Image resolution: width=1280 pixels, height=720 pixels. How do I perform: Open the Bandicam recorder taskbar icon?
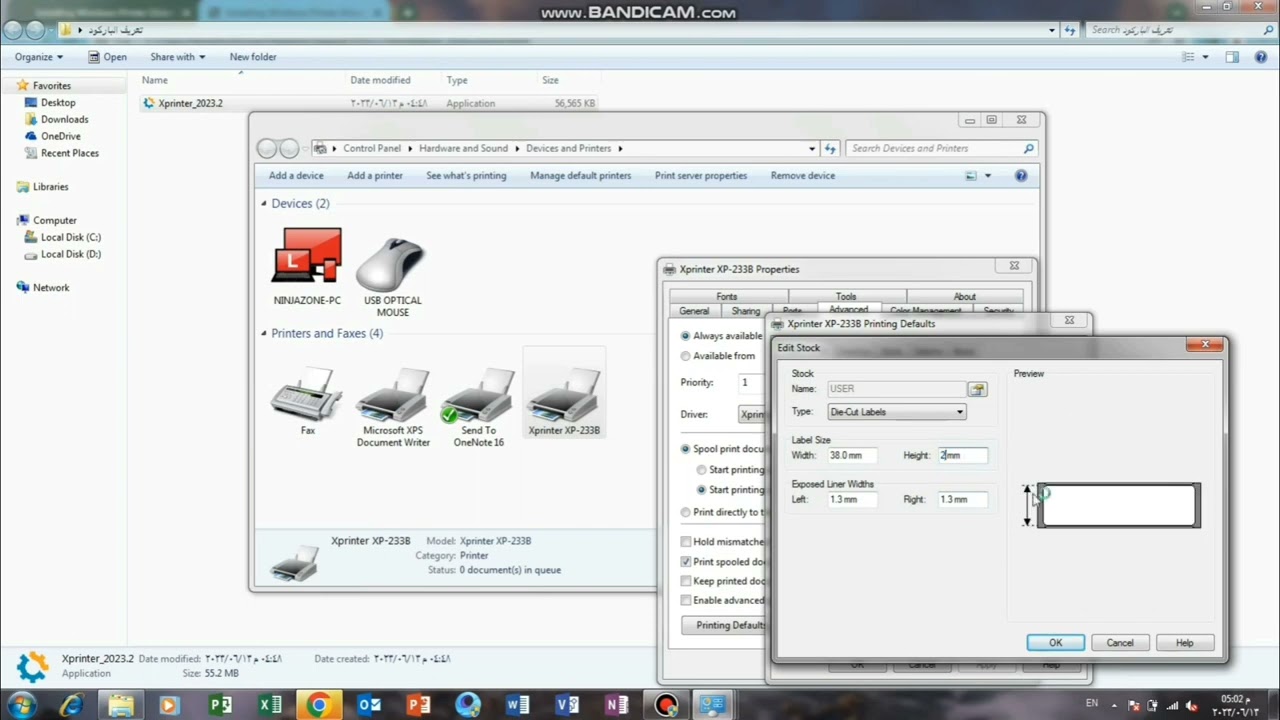tap(665, 705)
